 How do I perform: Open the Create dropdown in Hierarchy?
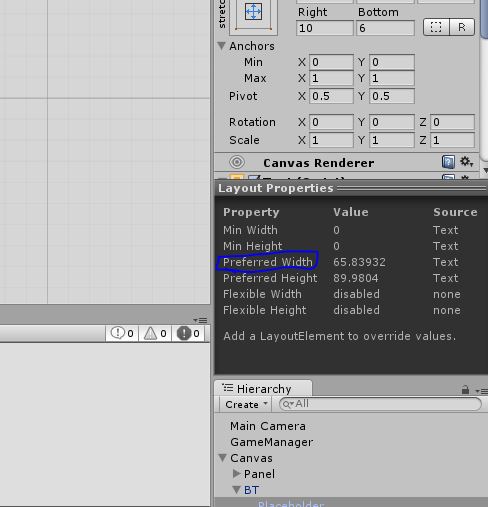246,404
